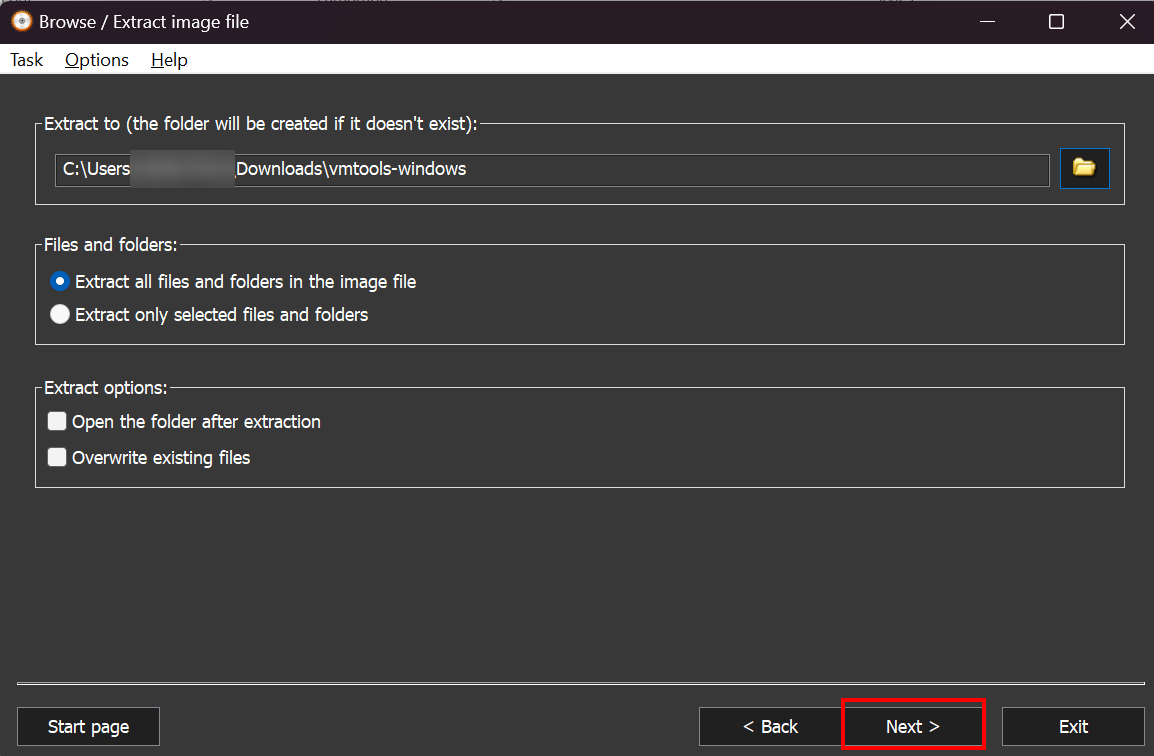Select Extract all files and folders radio
Viewport: 1154px width, 756px height.
pos(60,282)
